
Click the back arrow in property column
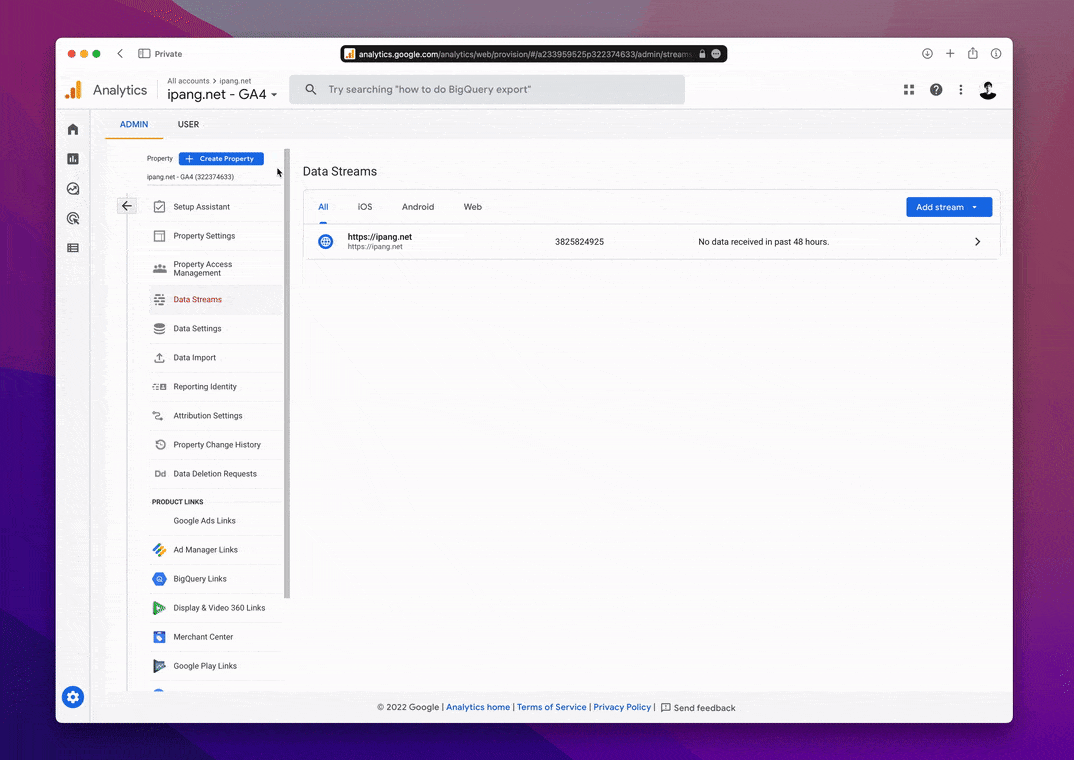tap(126, 206)
